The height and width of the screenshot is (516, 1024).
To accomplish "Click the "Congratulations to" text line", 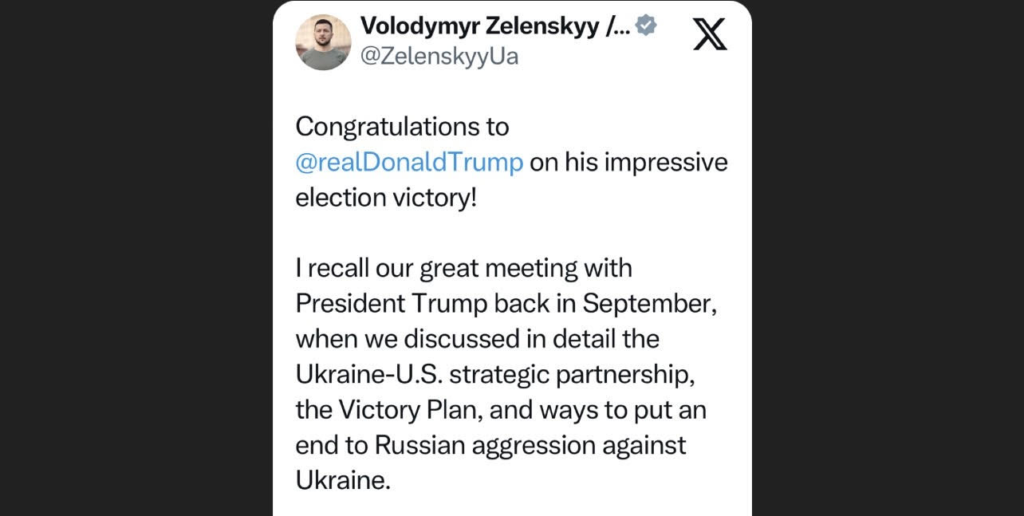I will point(403,128).
